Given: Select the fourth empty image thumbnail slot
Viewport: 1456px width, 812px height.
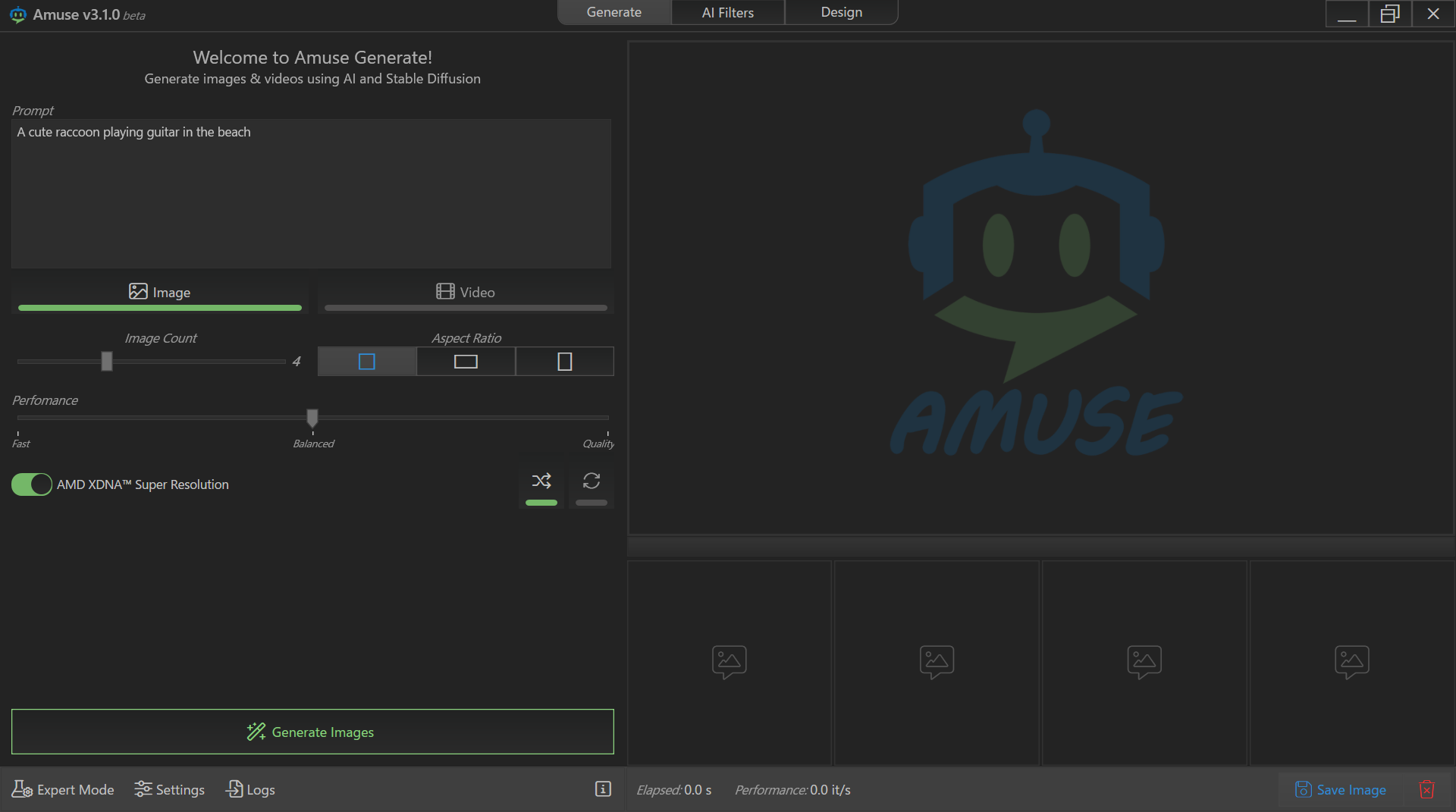Looking at the screenshot, I should (x=1352, y=663).
